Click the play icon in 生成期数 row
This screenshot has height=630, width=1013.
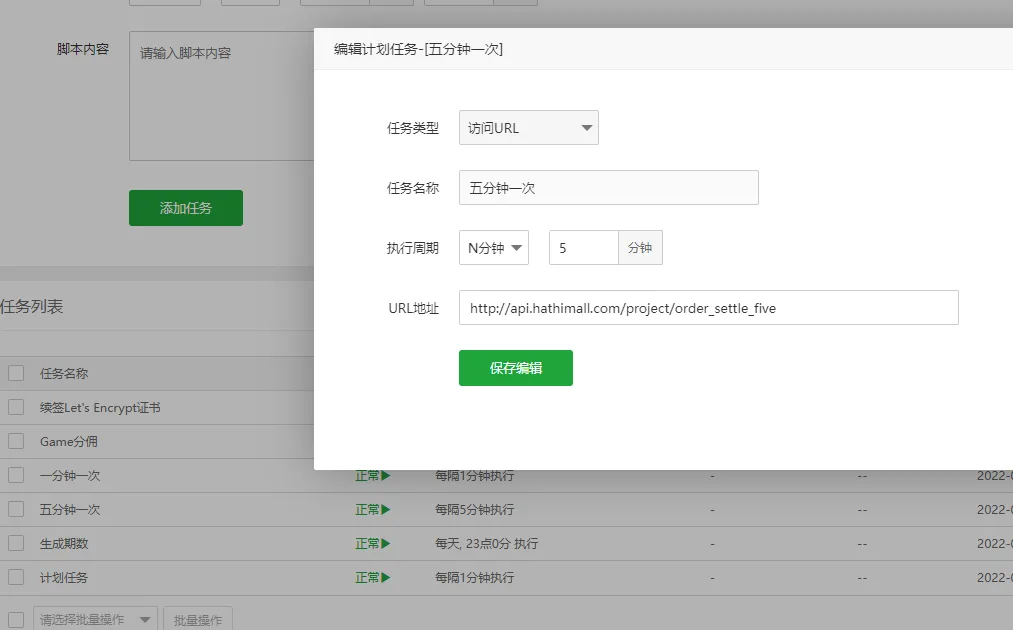(386, 543)
